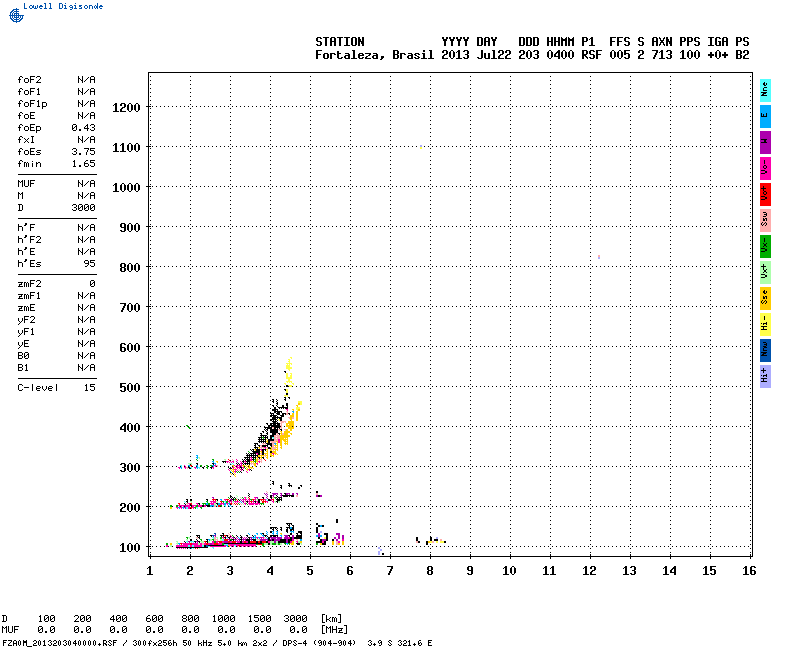The height and width of the screenshot is (650, 800).
Task: Click the PS value B2
Action: (x=742, y=55)
